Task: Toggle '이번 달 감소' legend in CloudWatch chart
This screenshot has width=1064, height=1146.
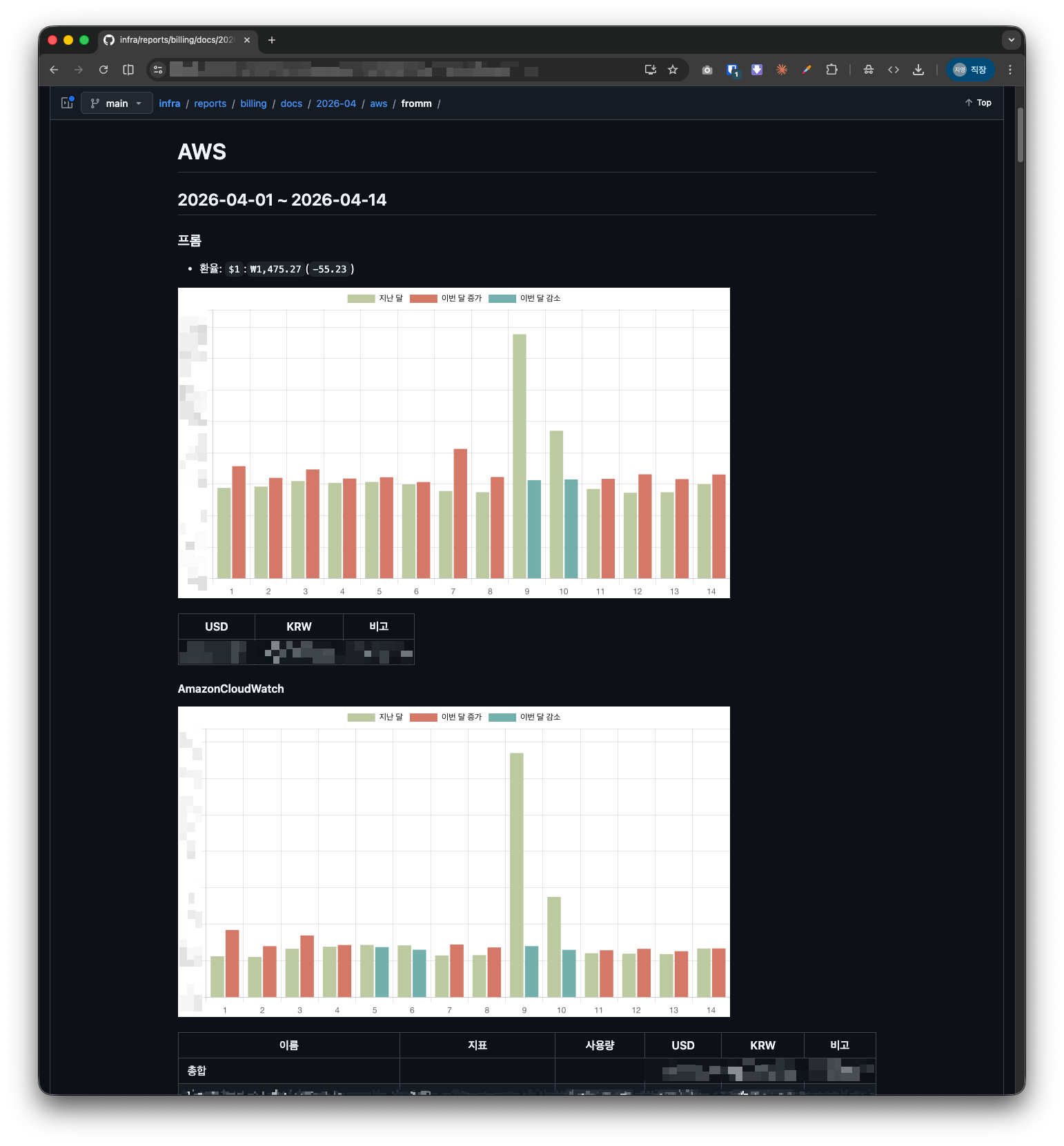Action: tap(524, 718)
